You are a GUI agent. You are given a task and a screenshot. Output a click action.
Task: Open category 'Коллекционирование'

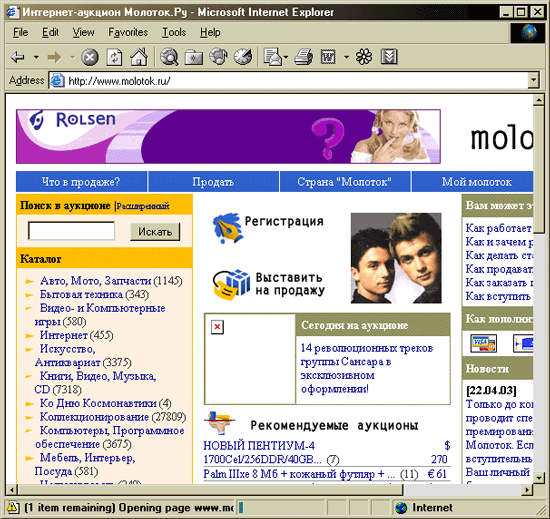[94, 417]
